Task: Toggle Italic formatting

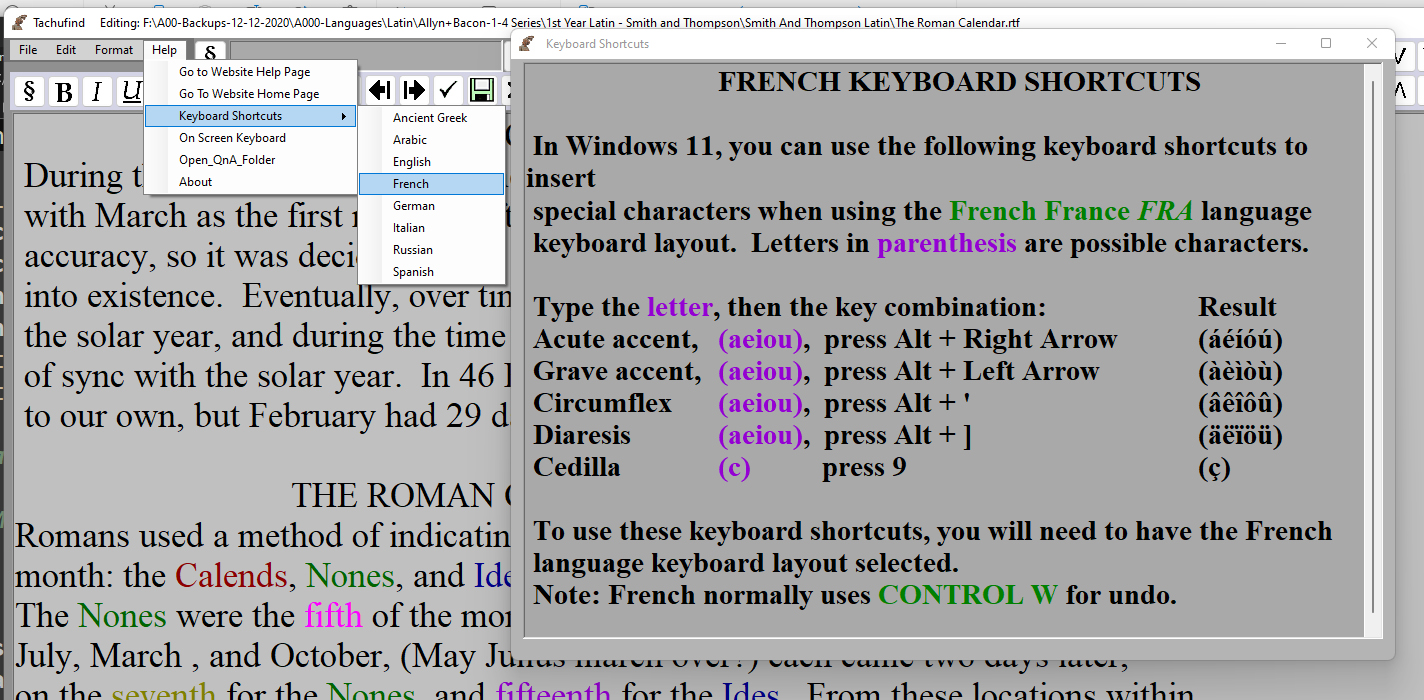Action: [x=96, y=91]
